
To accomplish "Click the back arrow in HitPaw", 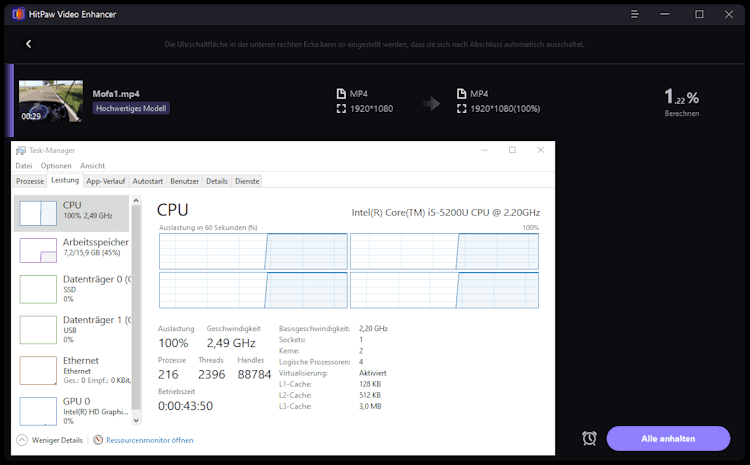I will pyautogui.click(x=29, y=44).
